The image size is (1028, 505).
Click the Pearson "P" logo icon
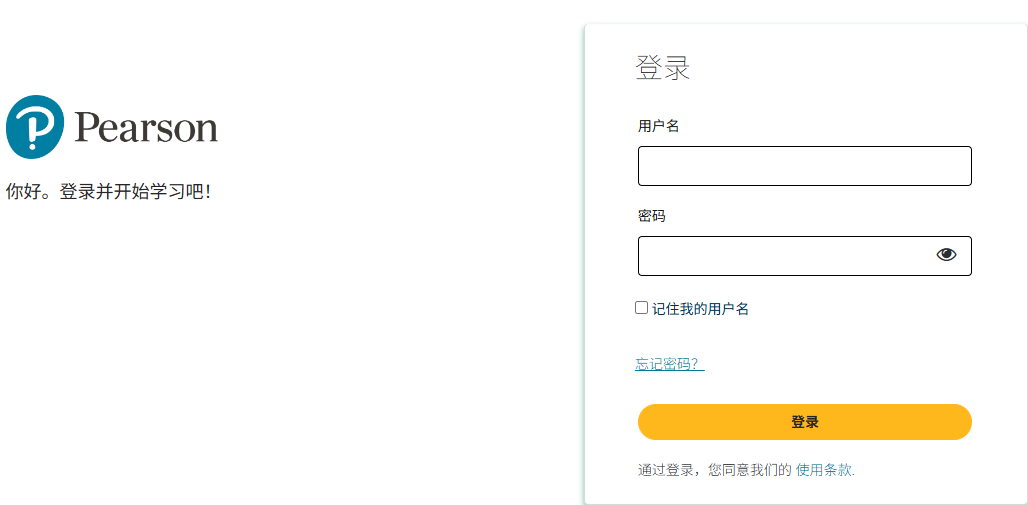[35, 127]
